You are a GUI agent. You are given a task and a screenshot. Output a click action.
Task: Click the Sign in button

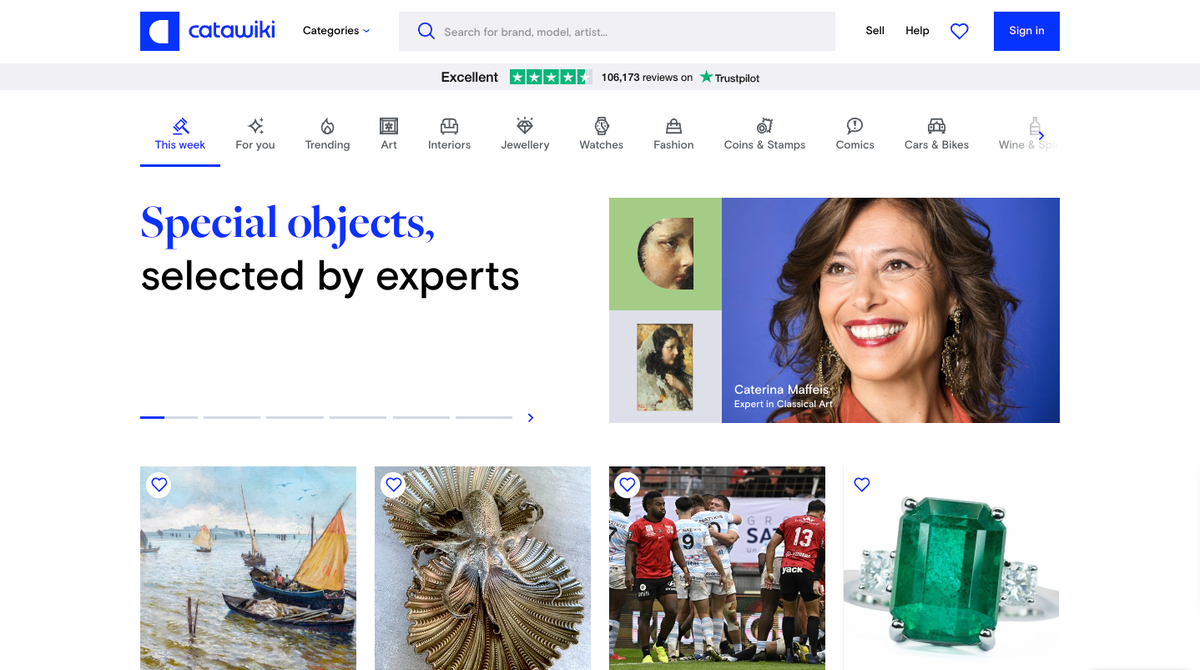[x=1026, y=31]
